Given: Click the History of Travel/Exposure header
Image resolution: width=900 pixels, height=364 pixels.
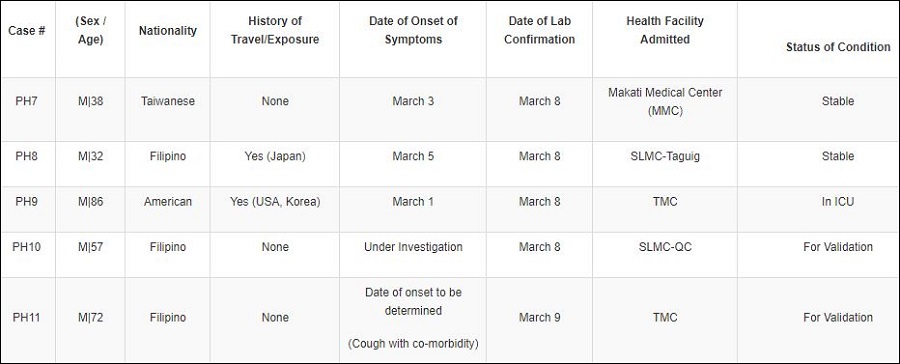Looking at the screenshot, I should pyautogui.click(x=275, y=30).
